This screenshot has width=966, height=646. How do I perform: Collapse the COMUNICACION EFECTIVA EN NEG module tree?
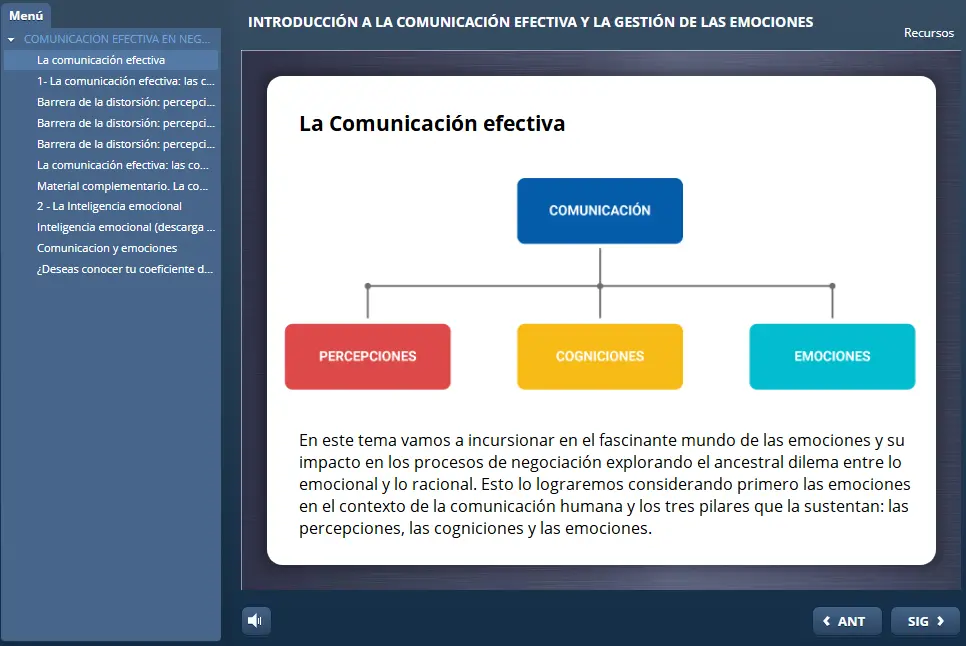click(x=10, y=38)
